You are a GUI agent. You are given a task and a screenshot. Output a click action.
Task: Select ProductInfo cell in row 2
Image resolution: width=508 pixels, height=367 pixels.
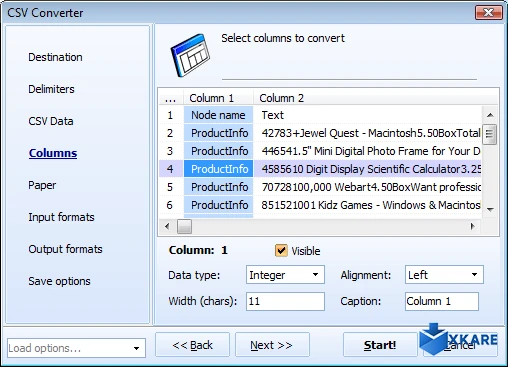point(218,133)
